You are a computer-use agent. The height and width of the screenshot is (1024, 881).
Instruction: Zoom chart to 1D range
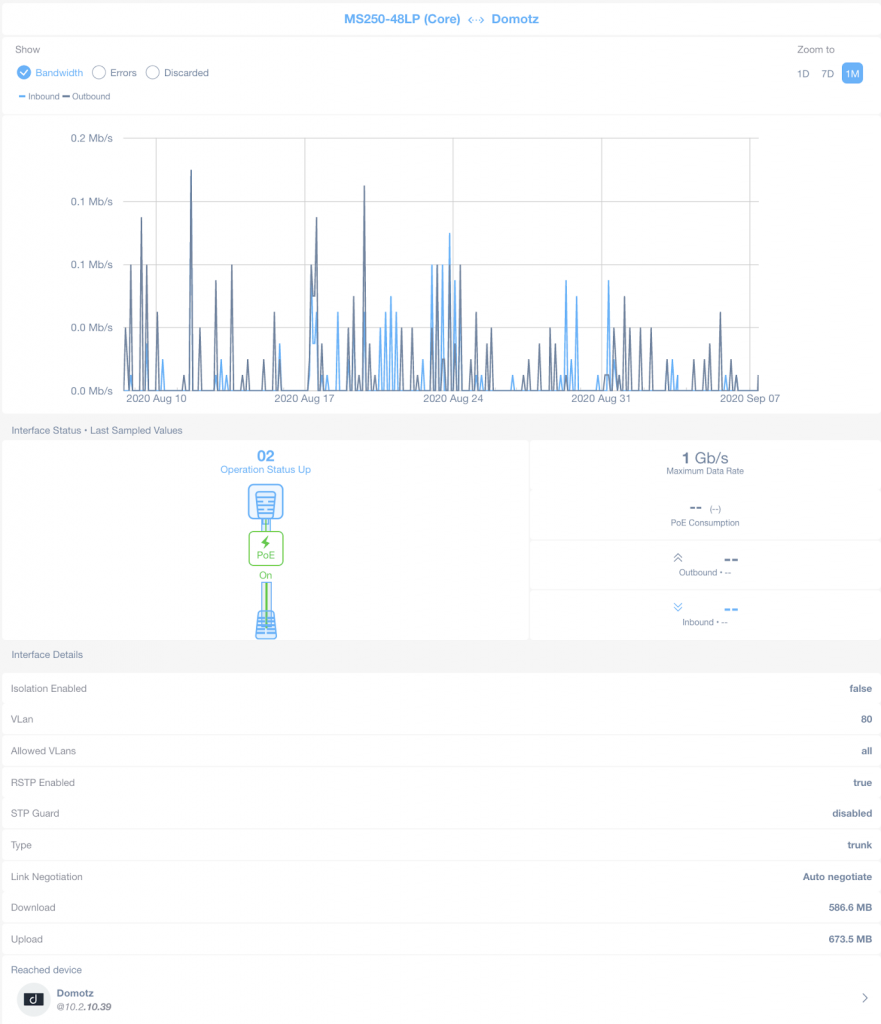coord(803,74)
